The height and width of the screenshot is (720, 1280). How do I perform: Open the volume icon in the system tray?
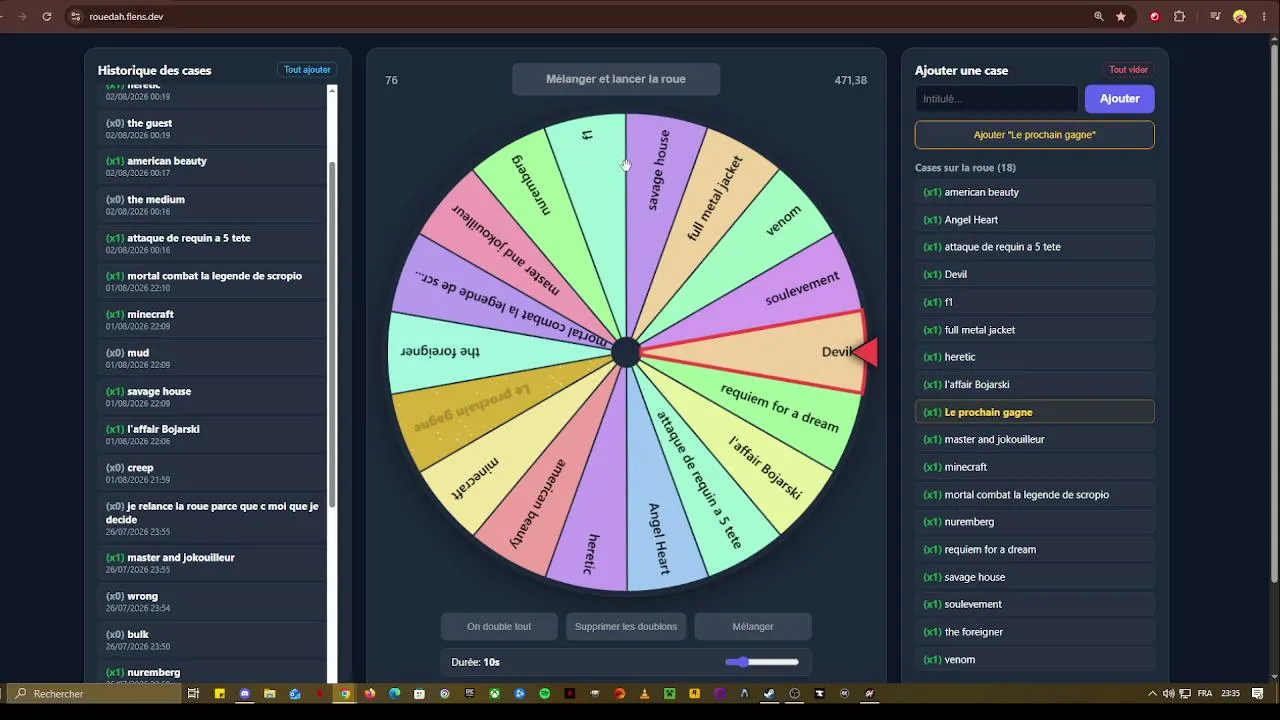tap(1167, 693)
